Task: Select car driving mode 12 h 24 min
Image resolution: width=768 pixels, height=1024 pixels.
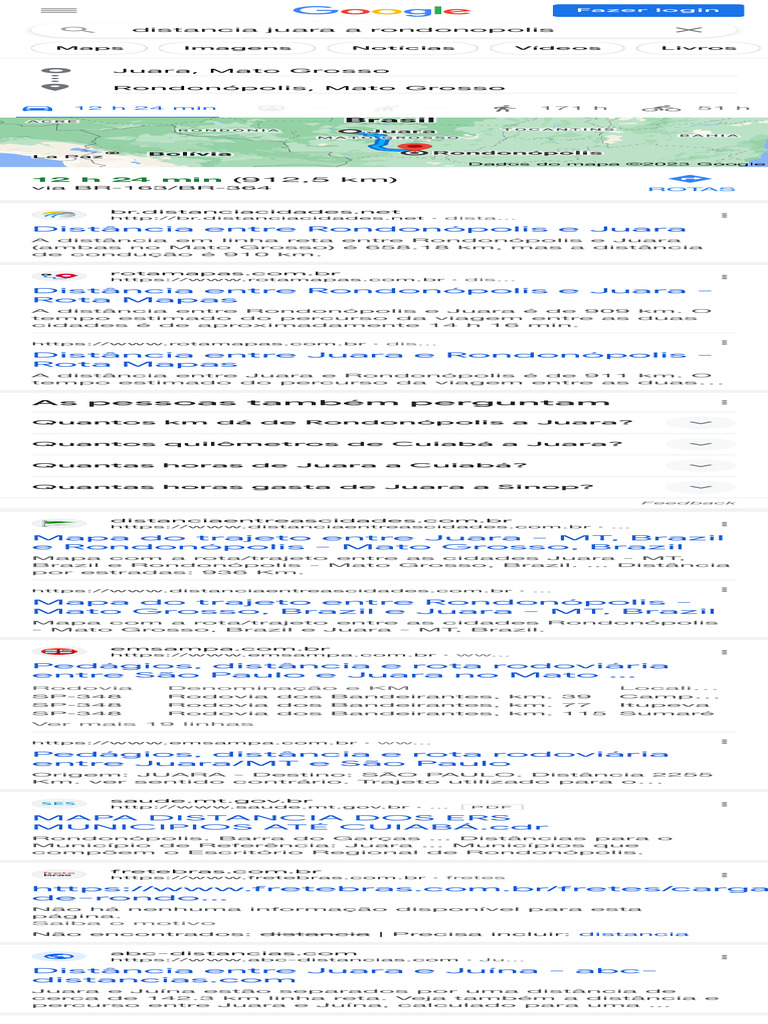Action: coord(120,108)
